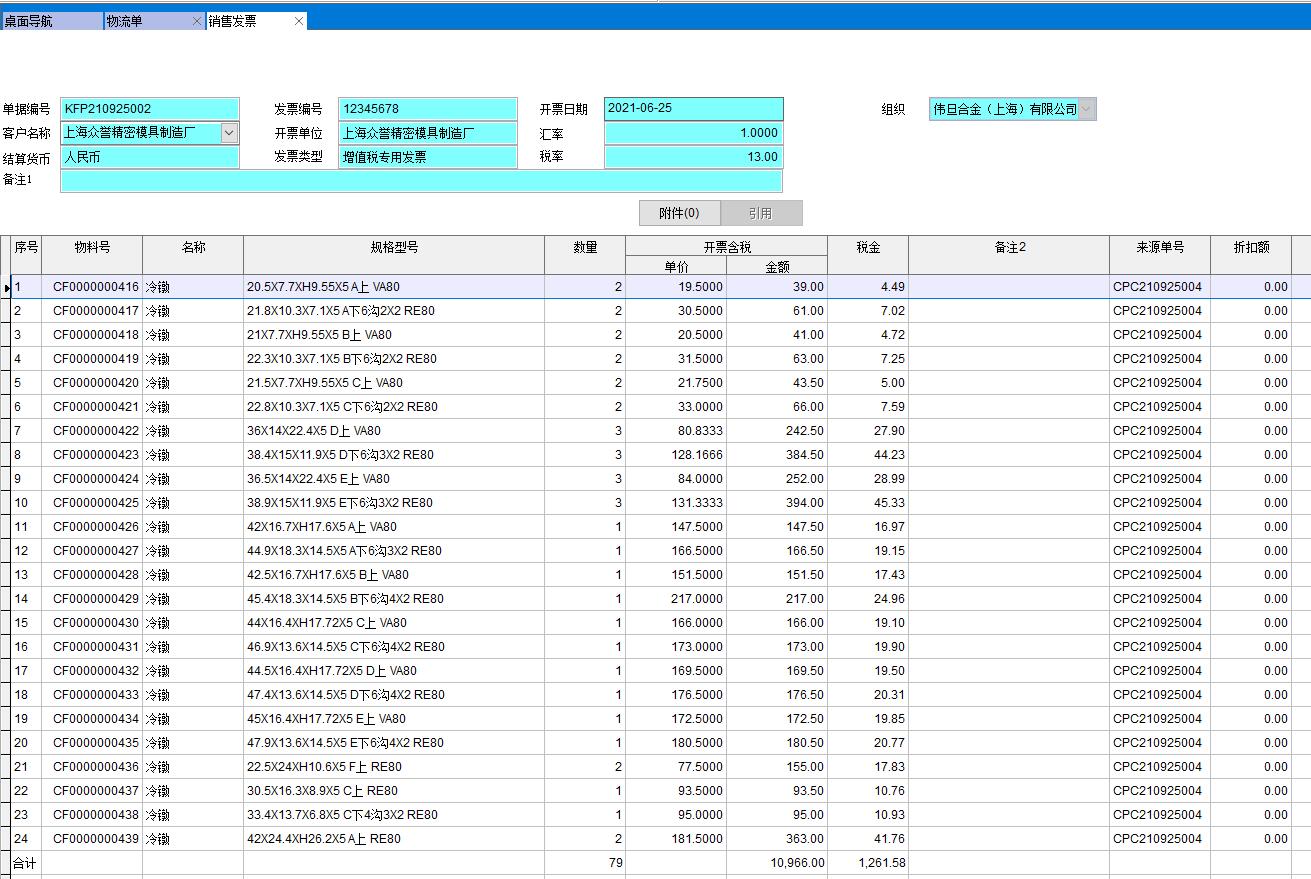
Task: Switch to the 物流单 tab
Action: click(145, 21)
